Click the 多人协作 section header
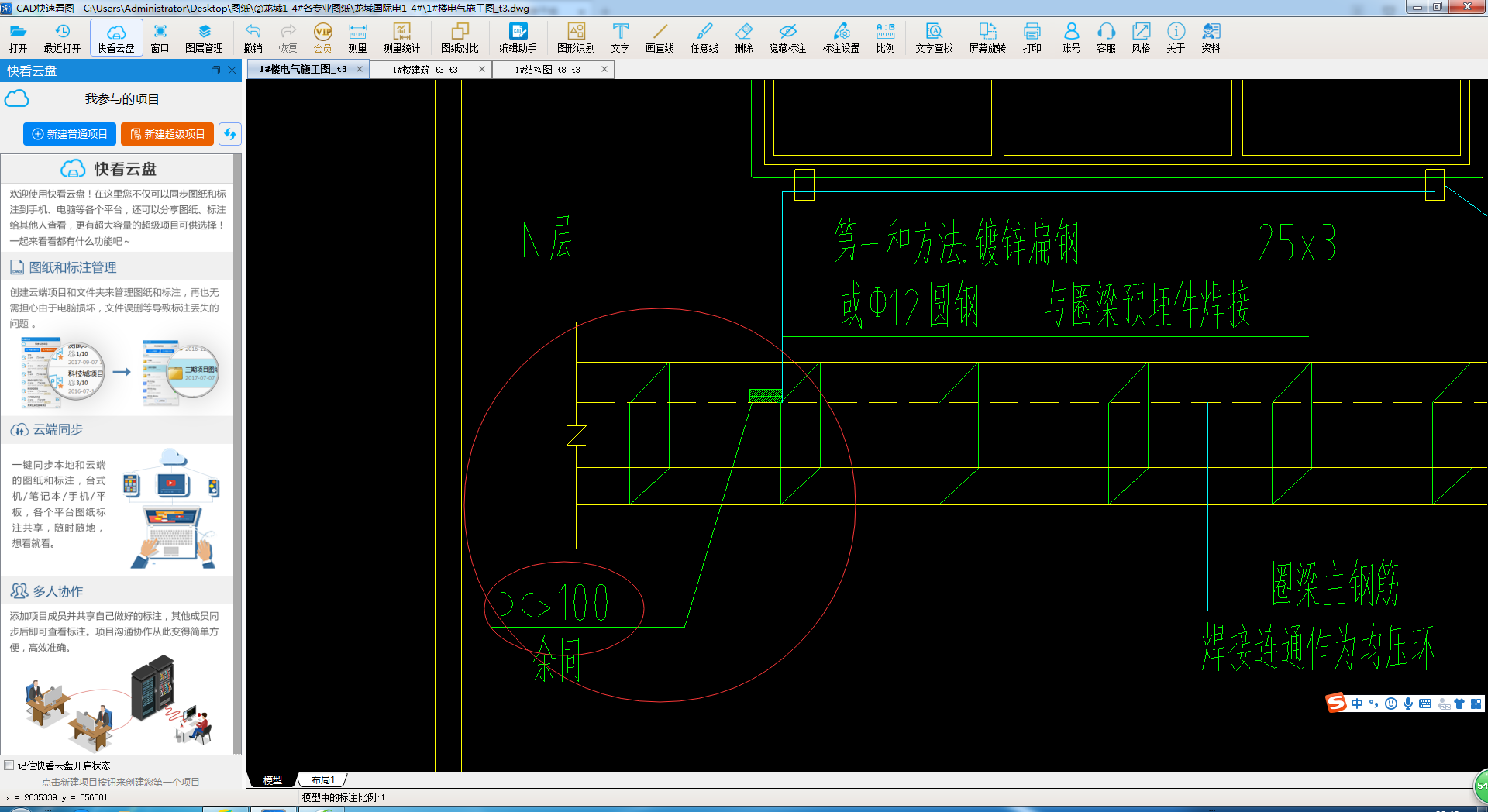Viewport: 1488px width, 812px height. click(x=116, y=591)
